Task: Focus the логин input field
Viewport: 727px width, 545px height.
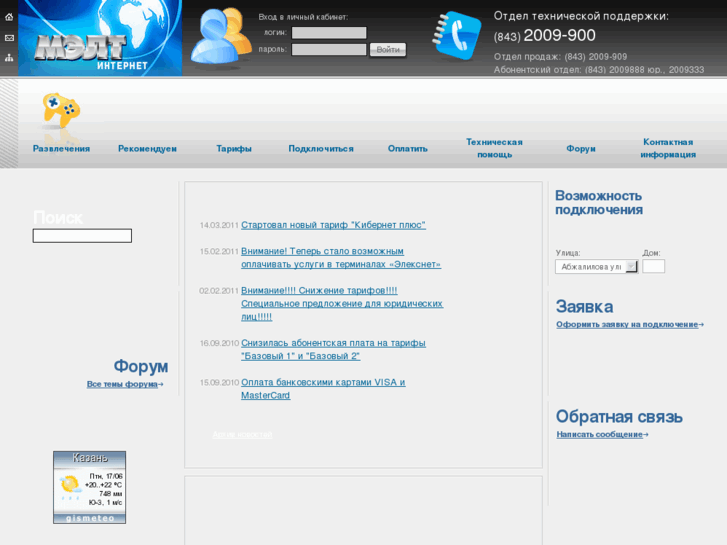Action: [329, 32]
